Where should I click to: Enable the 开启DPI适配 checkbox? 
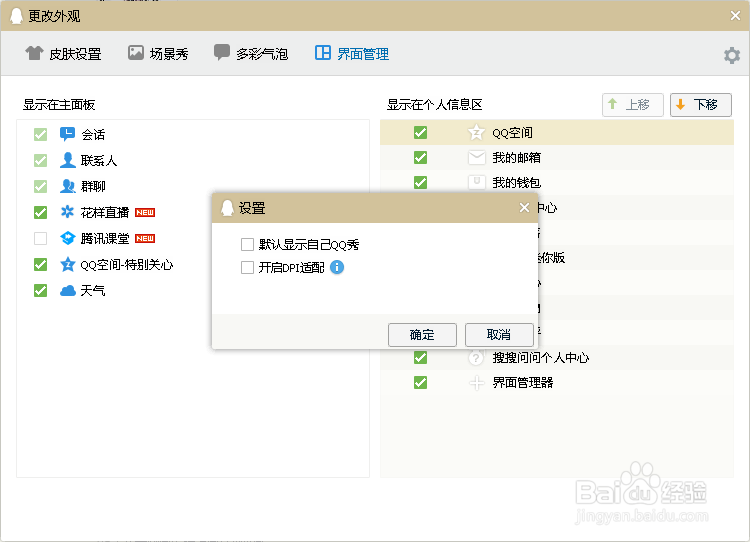[x=247, y=267]
